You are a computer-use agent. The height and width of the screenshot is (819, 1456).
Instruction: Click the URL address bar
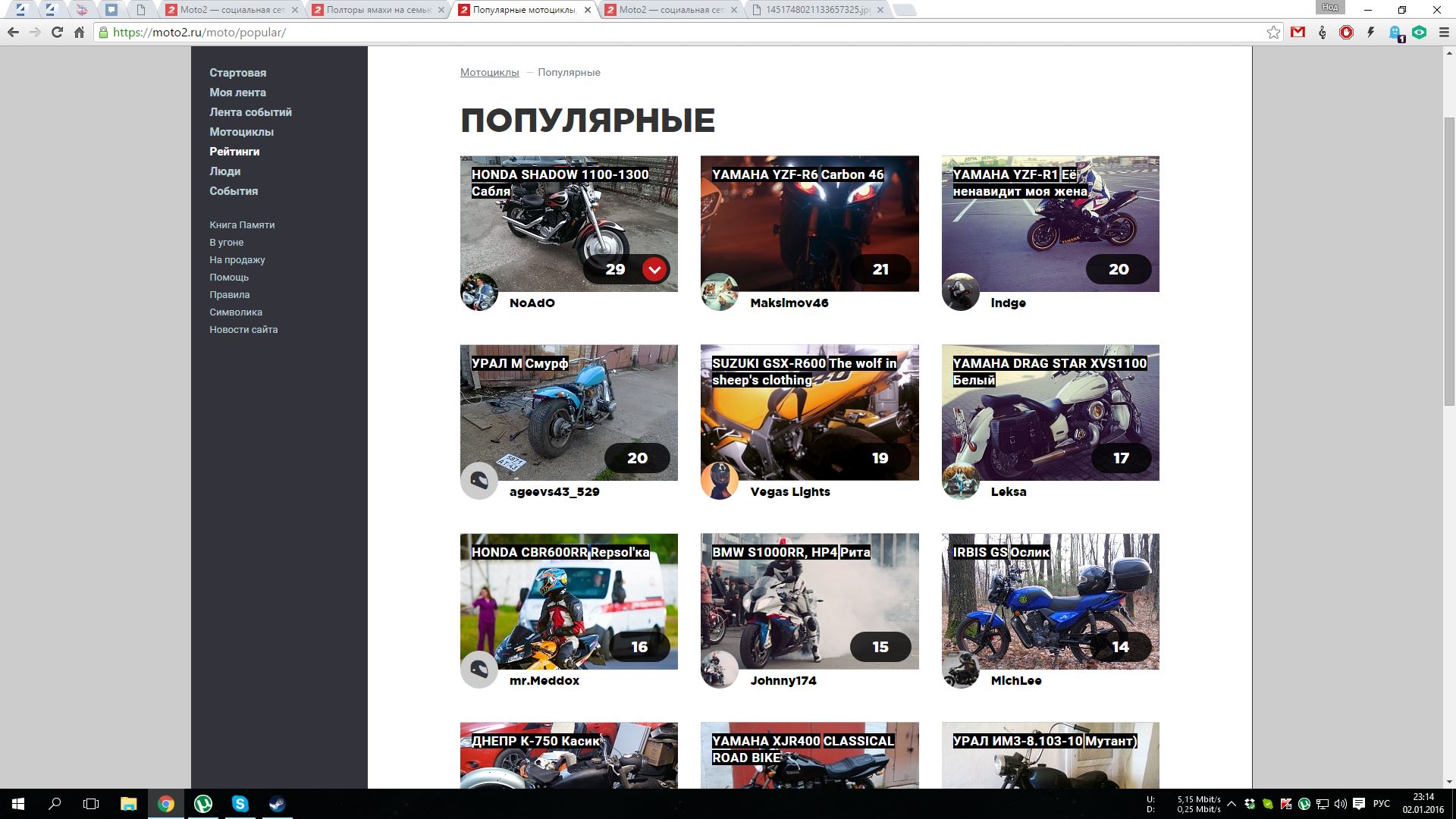(682, 33)
